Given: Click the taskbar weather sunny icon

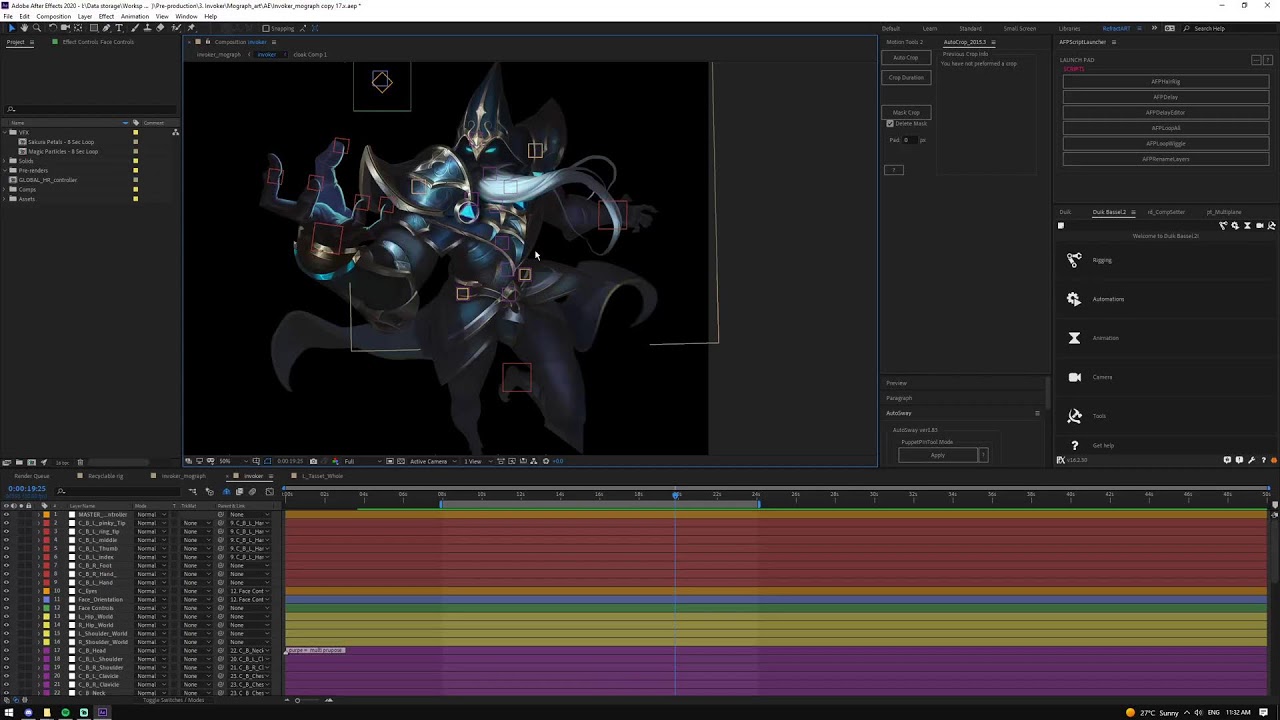Looking at the screenshot, I should pos(1130,713).
